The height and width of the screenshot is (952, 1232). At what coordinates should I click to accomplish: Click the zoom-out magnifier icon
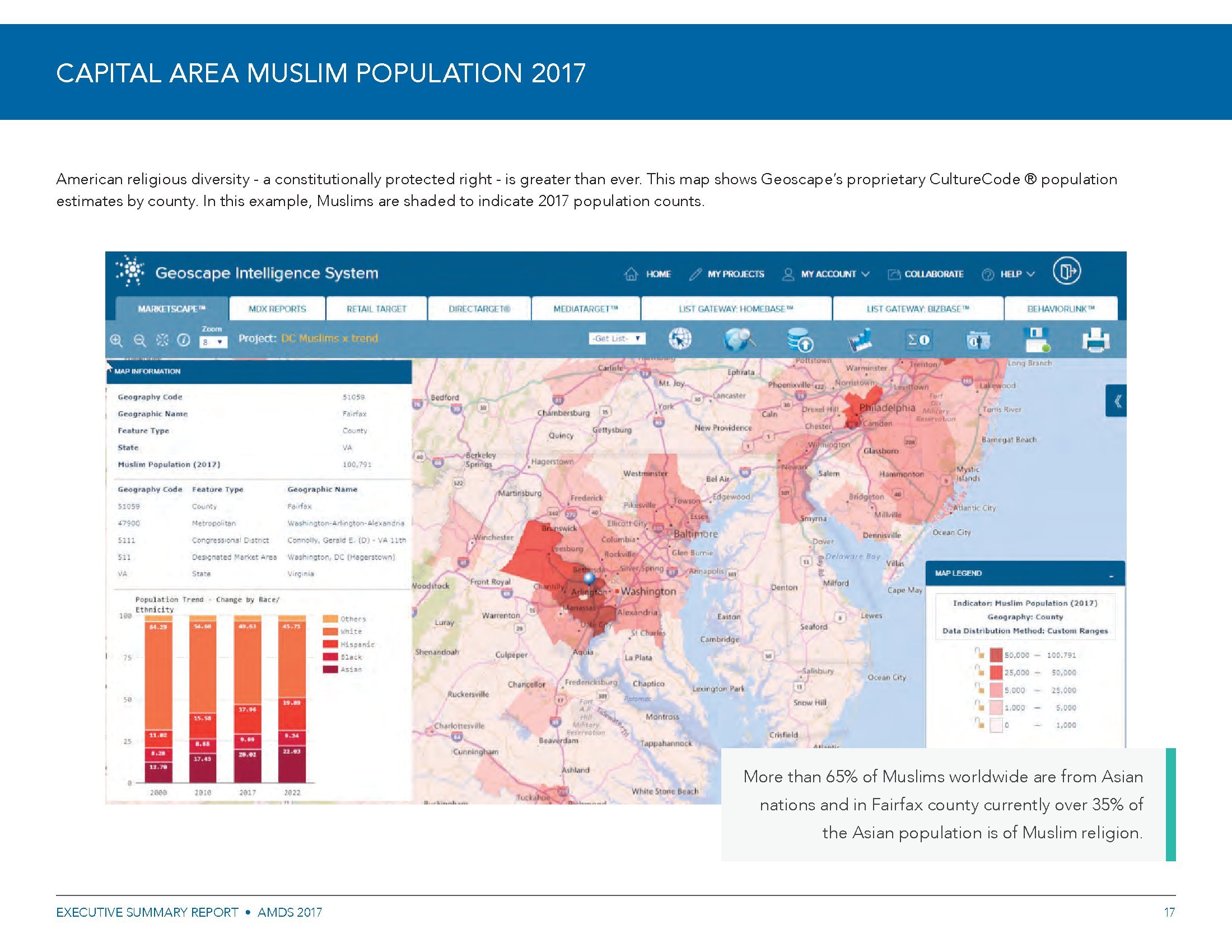(139, 340)
